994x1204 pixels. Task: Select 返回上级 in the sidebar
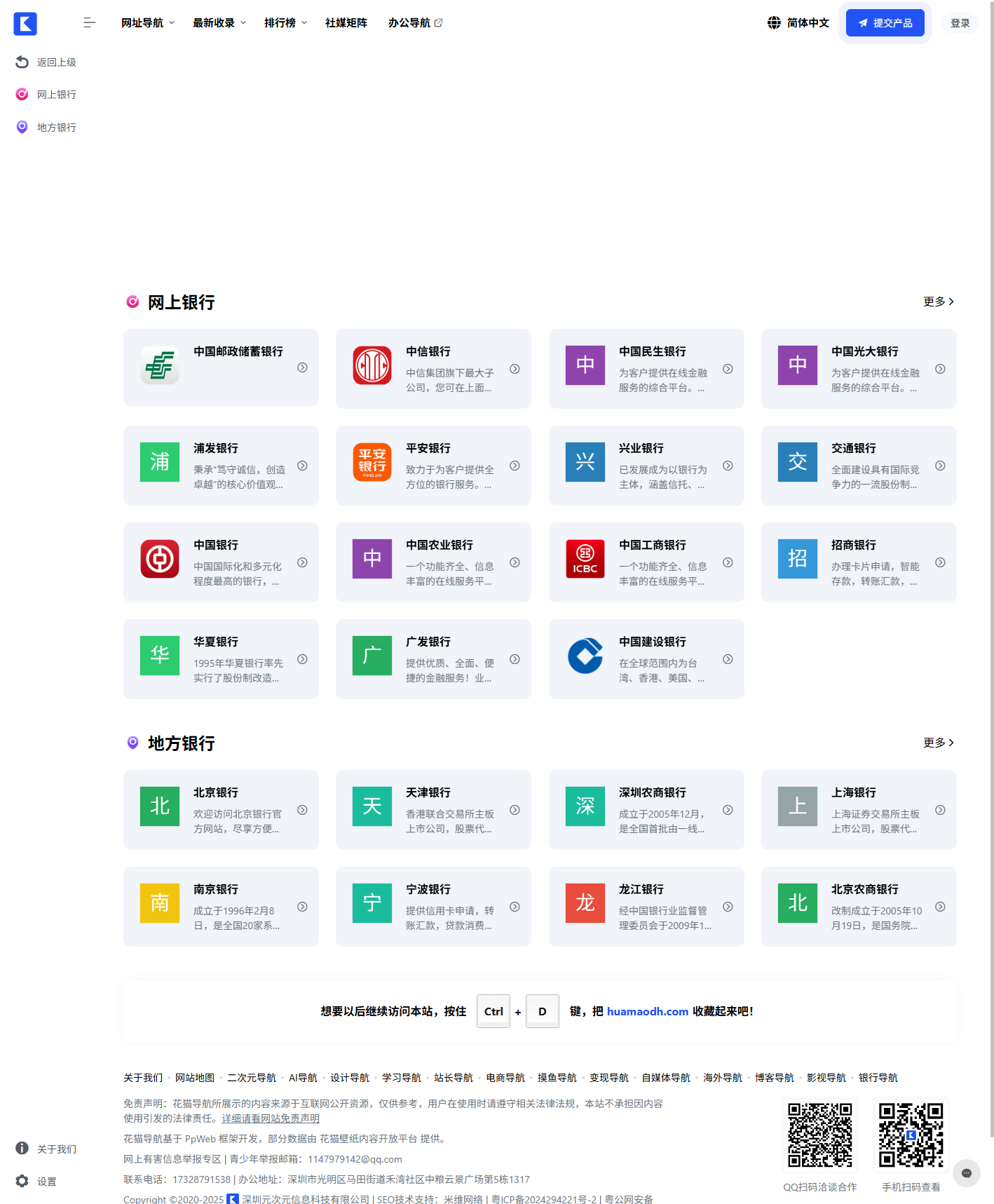pos(56,62)
